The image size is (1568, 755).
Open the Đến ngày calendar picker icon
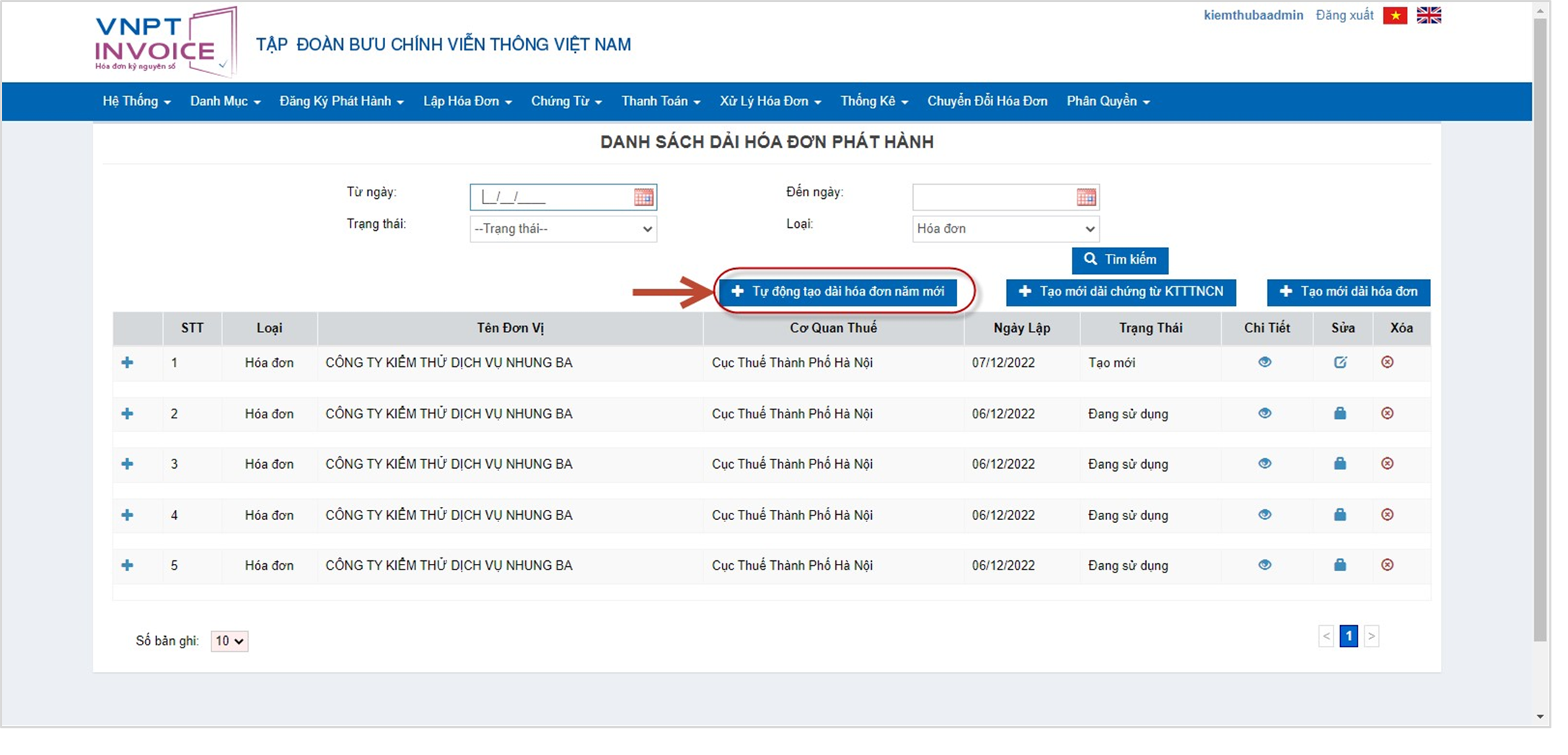tap(1085, 198)
